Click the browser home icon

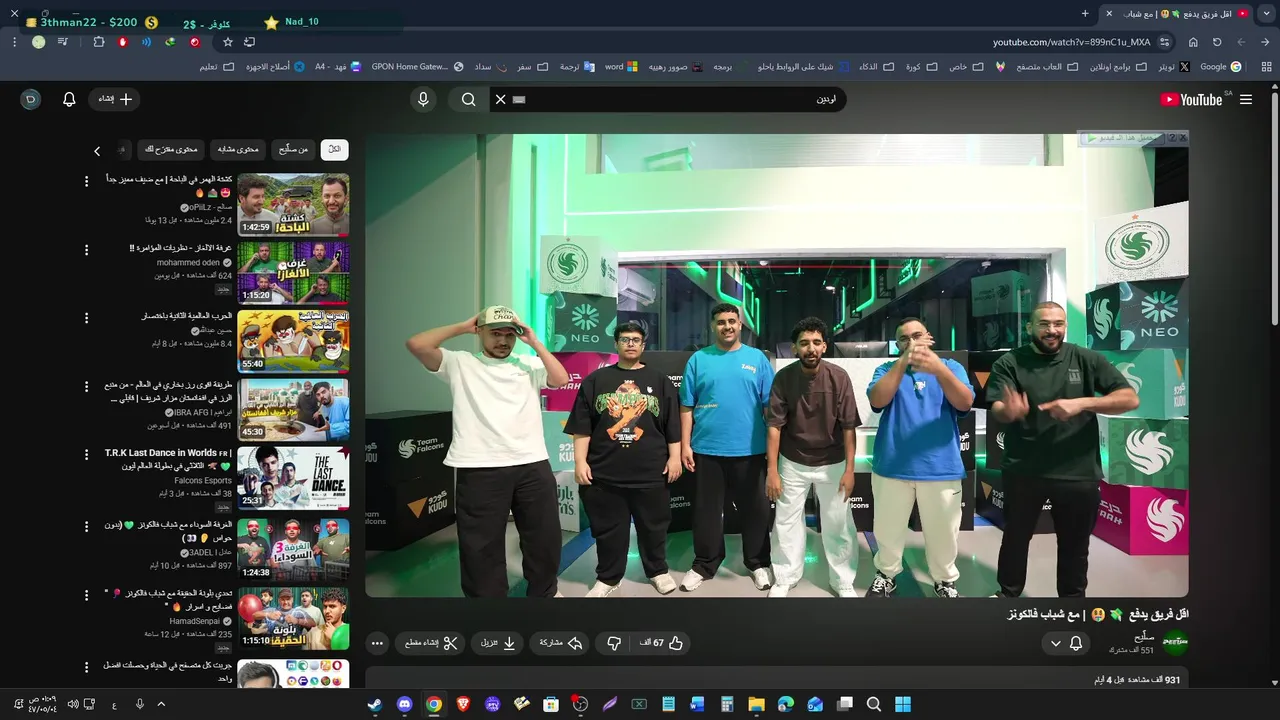click(x=1193, y=42)
